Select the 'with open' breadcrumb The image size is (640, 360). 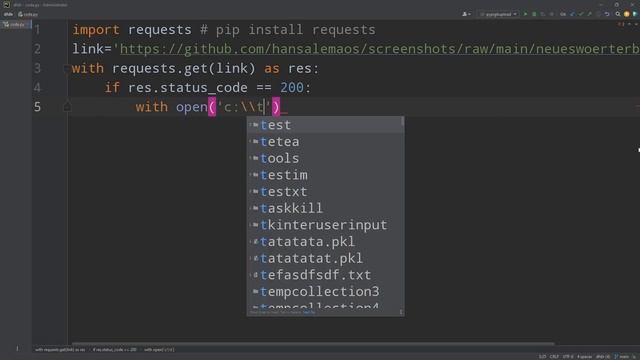pyautogui.click(x=159, y=350)
